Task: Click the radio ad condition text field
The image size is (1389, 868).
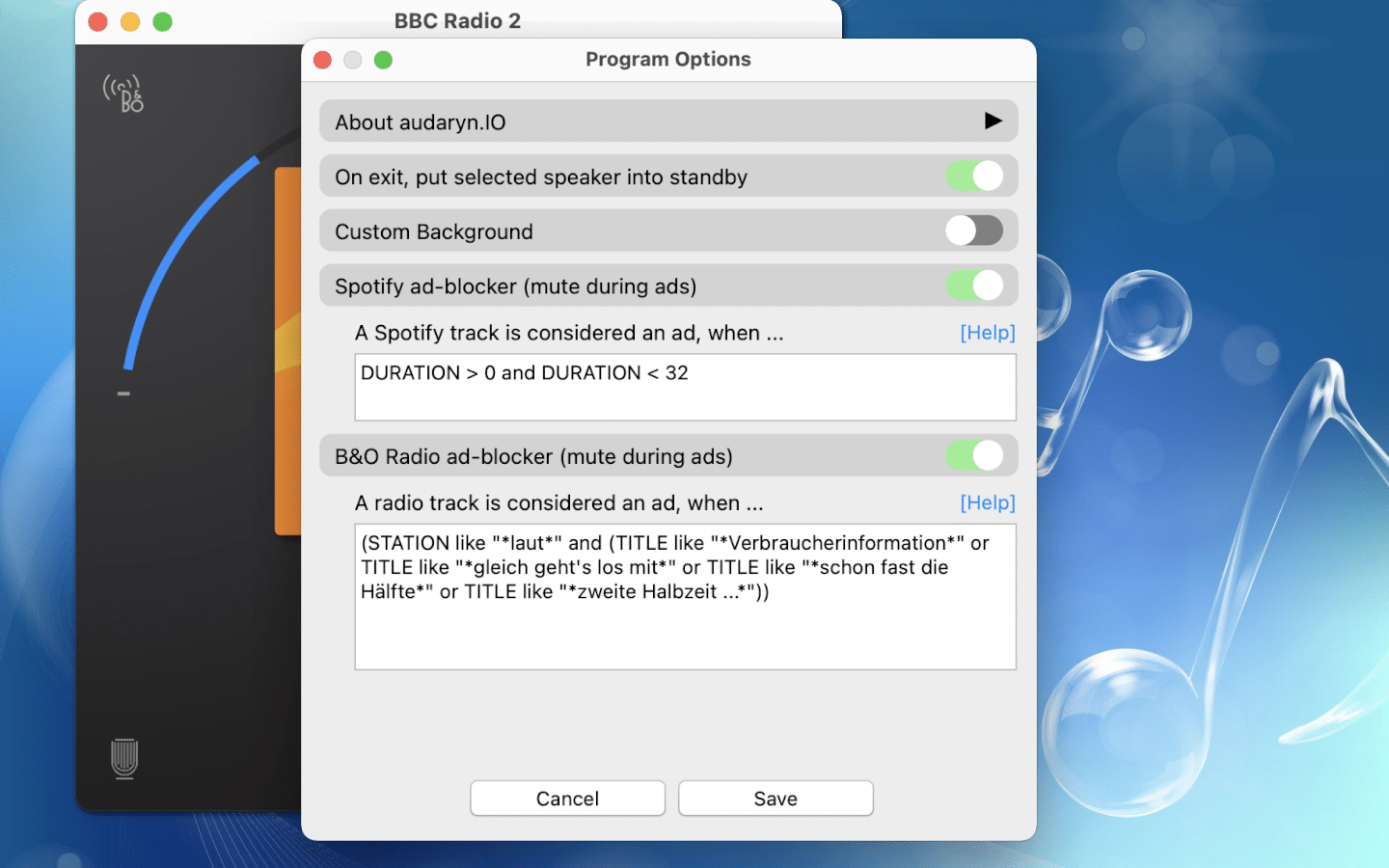Action: (x=686, y=597)
